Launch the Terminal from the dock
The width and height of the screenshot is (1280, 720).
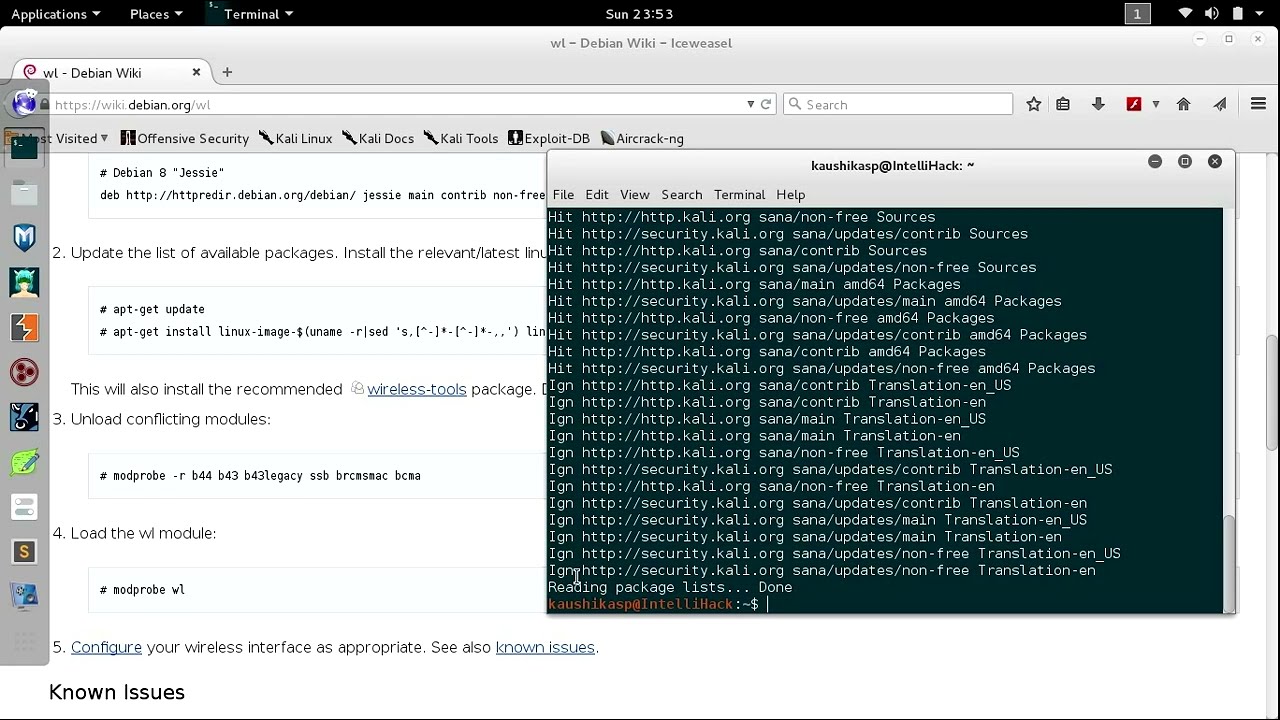pos(24,148)
